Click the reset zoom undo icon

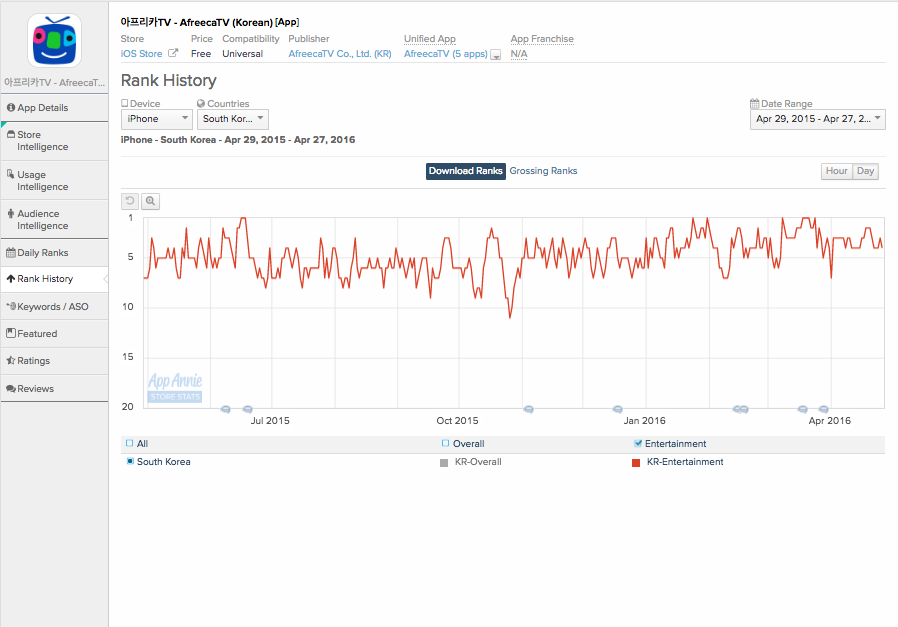[130, 201]
